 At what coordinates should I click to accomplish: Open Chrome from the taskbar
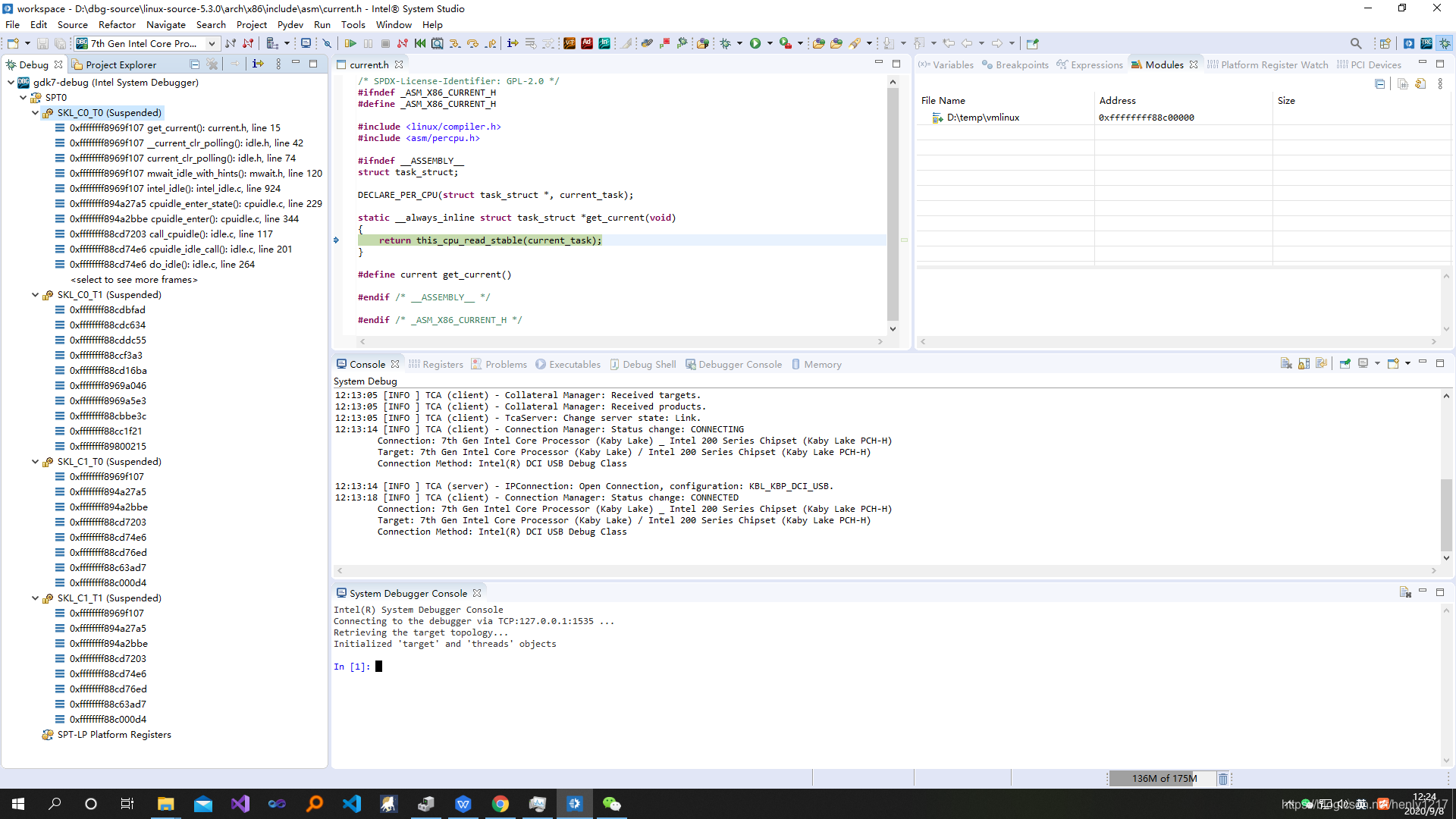click(500, 804)
